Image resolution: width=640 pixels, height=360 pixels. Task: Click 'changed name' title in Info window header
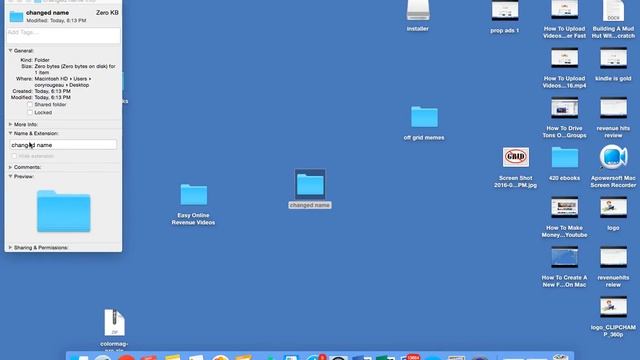point(47,13)
